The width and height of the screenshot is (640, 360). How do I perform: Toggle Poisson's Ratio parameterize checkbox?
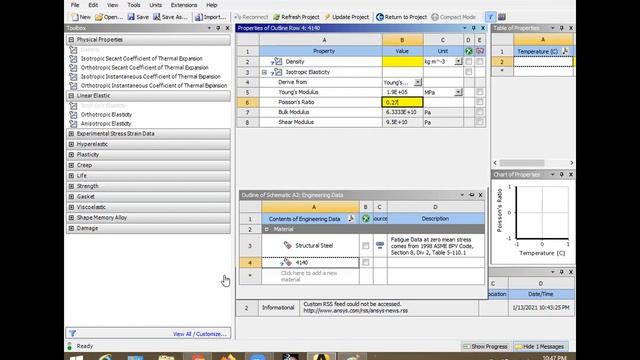480,102
